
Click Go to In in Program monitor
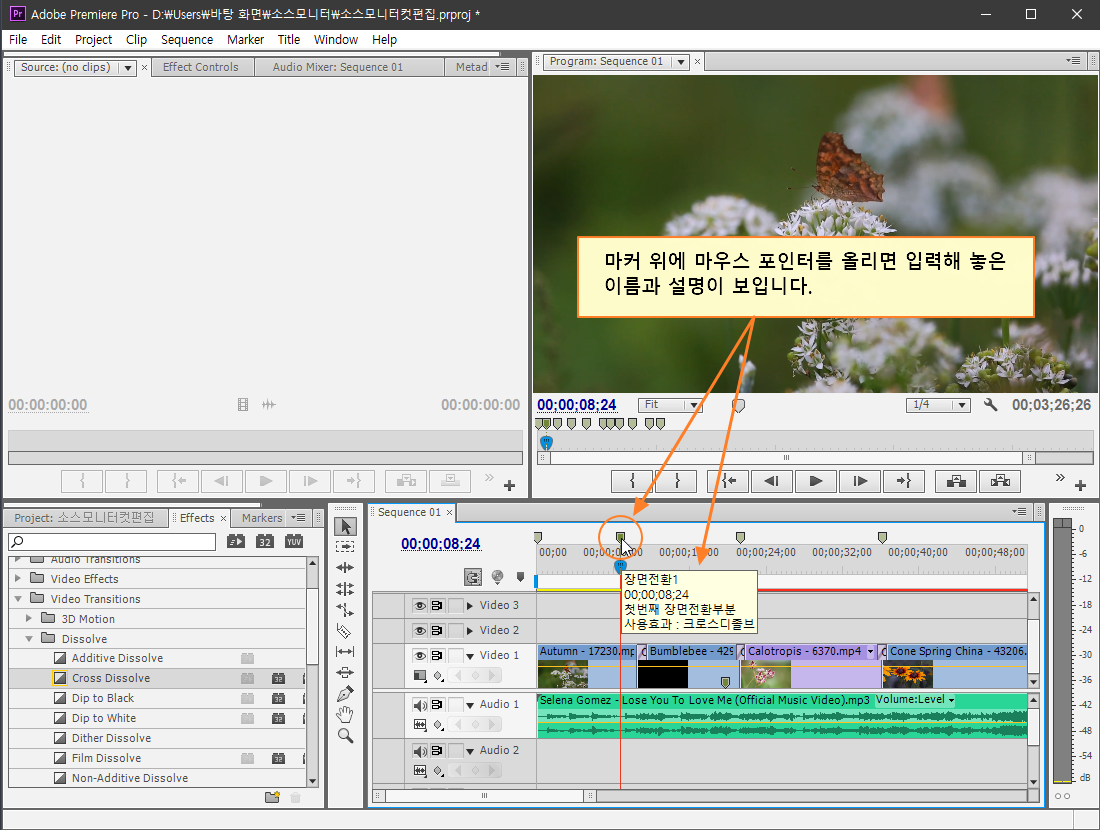[x=728, y=481]
